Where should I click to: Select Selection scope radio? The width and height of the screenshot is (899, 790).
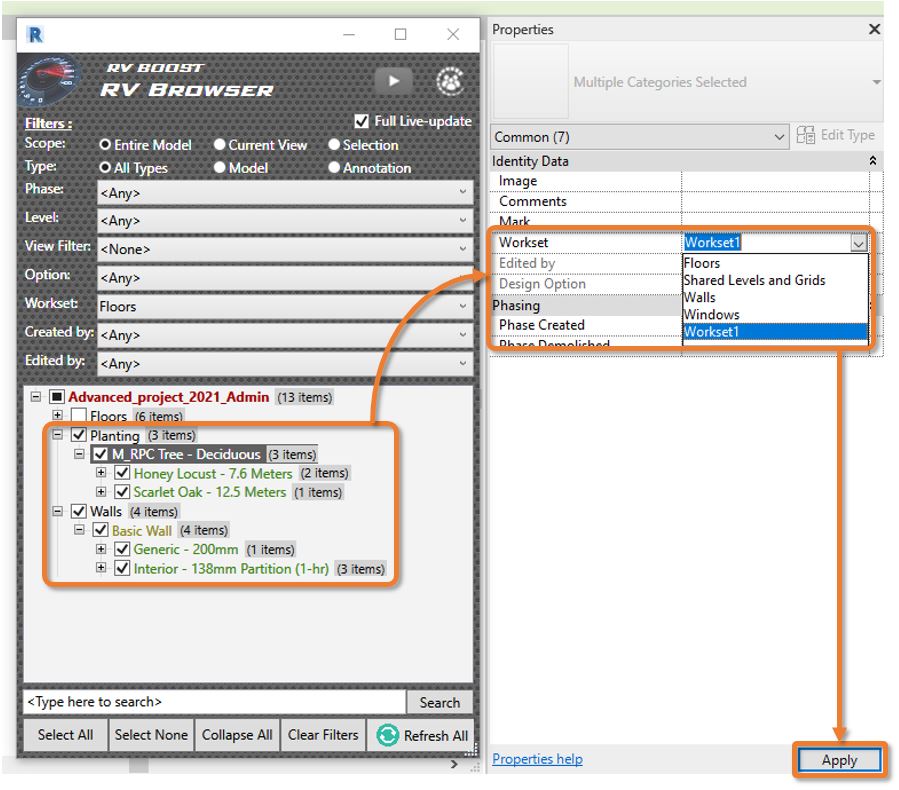click(334, 144)
